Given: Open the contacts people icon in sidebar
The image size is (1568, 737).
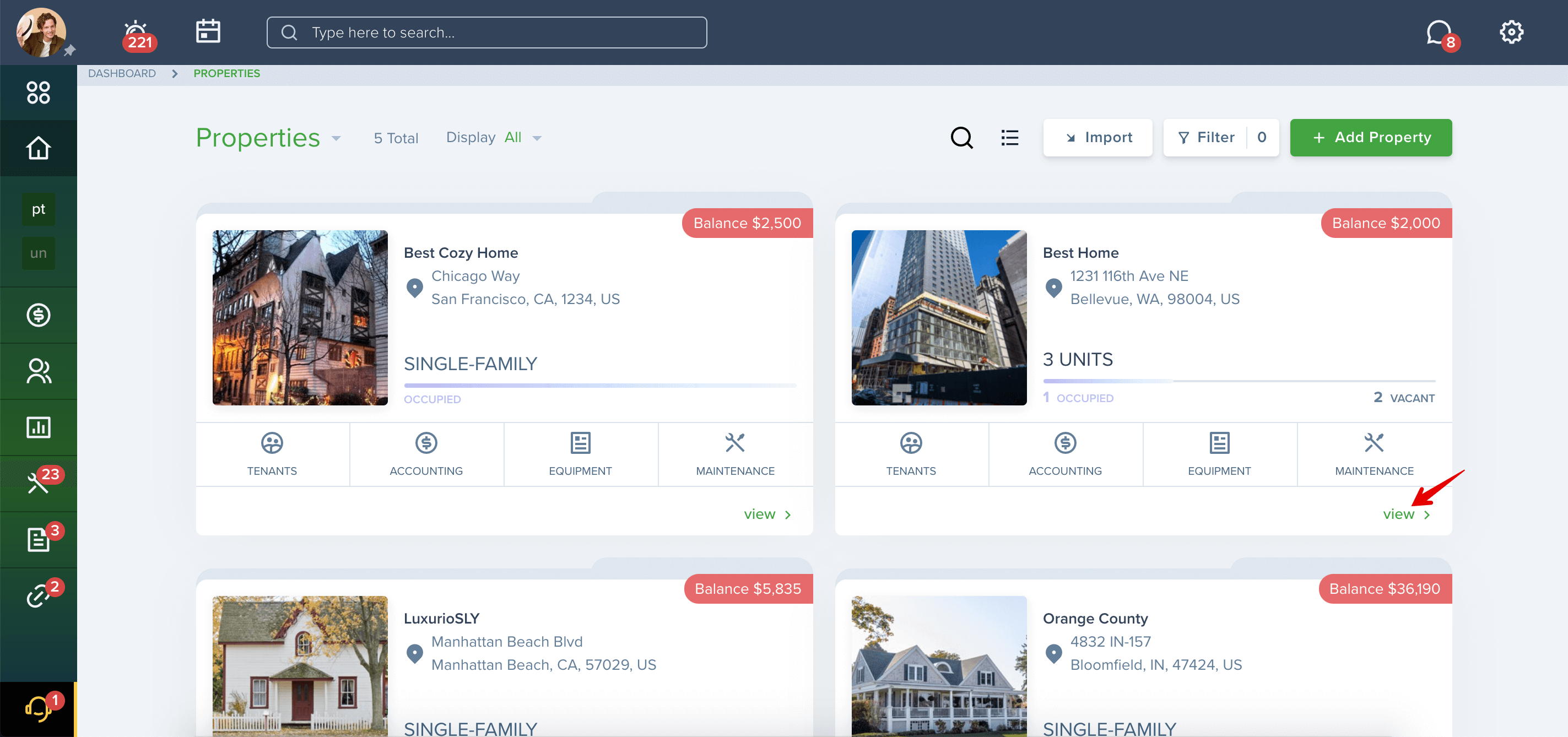Looking at the screenshot, I should (x=39, y=371).
